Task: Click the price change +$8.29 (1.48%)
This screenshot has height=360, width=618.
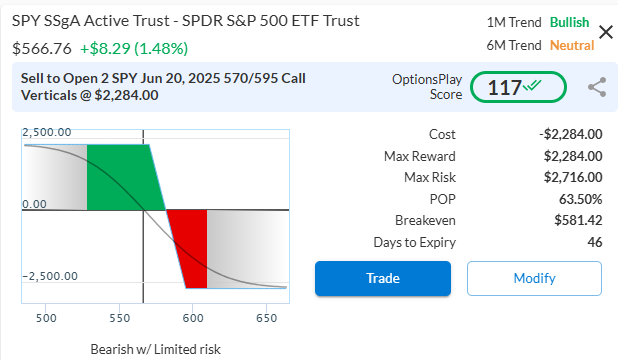Action: coord(134,48)
